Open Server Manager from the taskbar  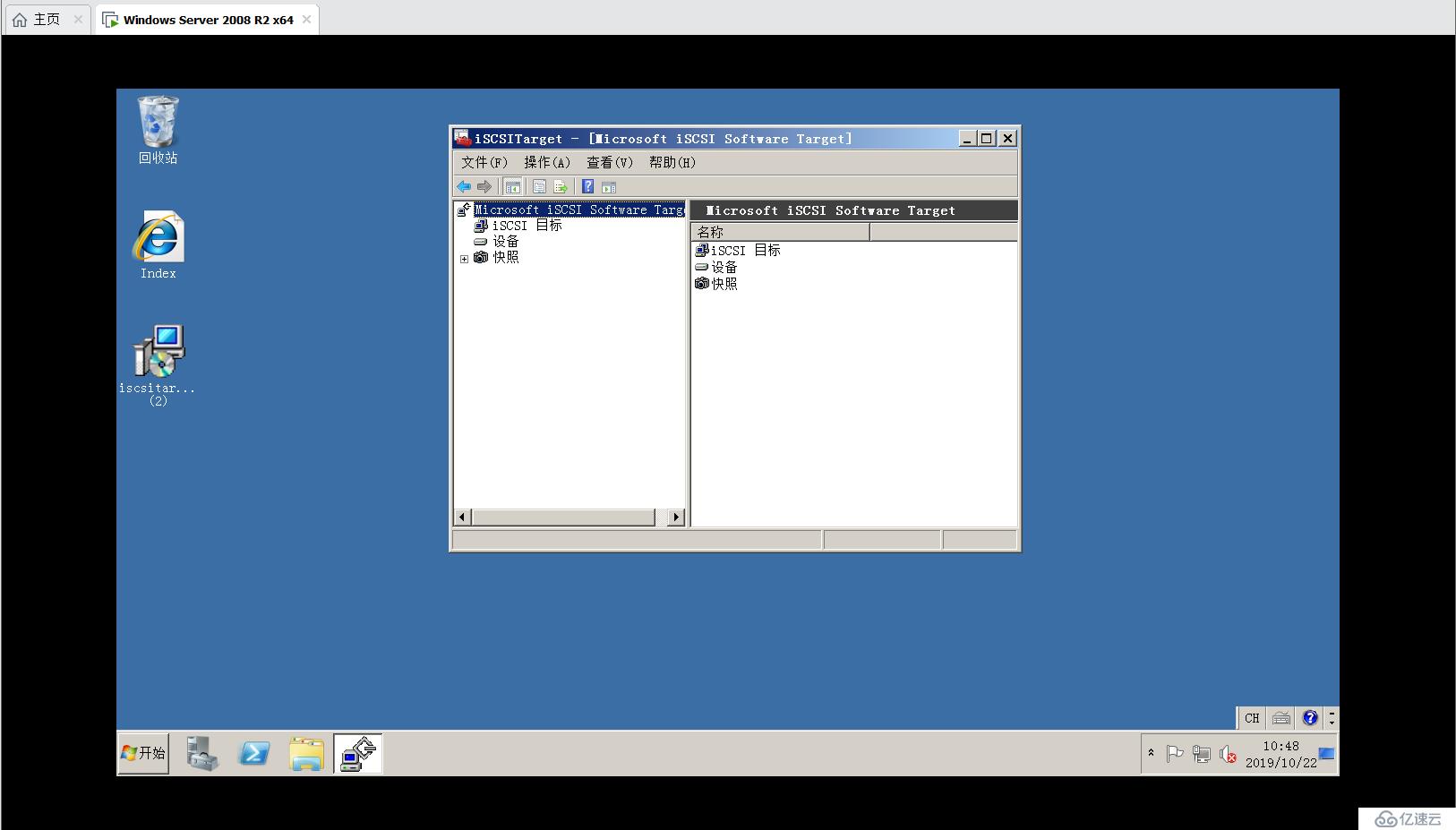click(x=202, y=753)
